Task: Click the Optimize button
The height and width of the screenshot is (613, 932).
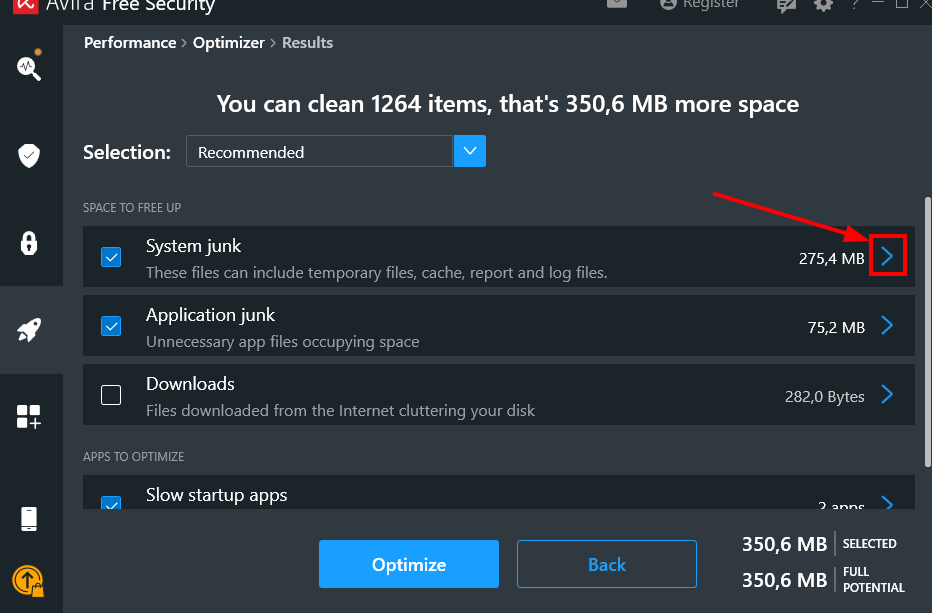Action: (409, 564)
